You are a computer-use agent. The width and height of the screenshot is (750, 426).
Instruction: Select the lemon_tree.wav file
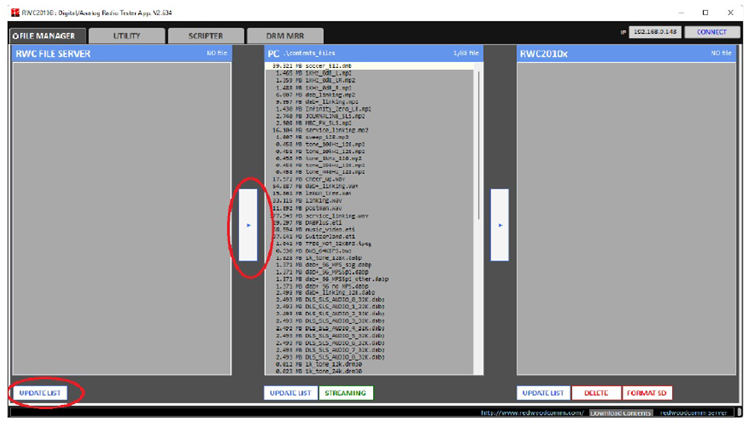pos(369,194)
